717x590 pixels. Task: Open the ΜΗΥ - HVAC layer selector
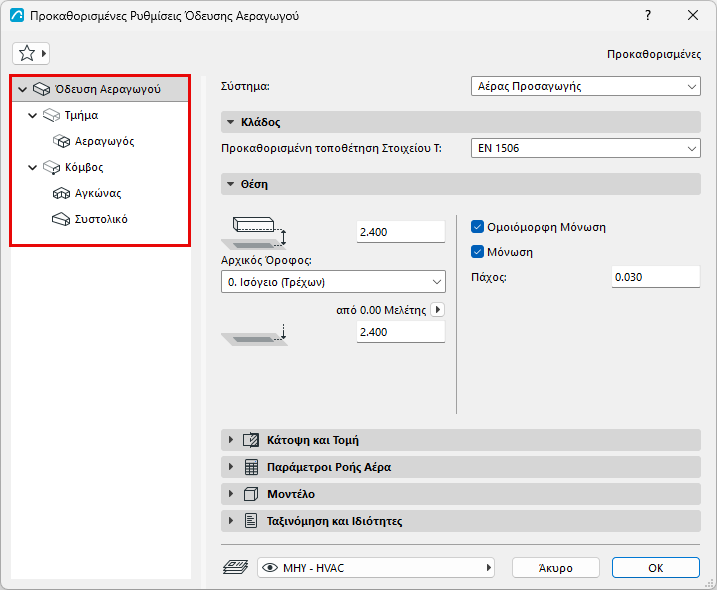(376, 568)
